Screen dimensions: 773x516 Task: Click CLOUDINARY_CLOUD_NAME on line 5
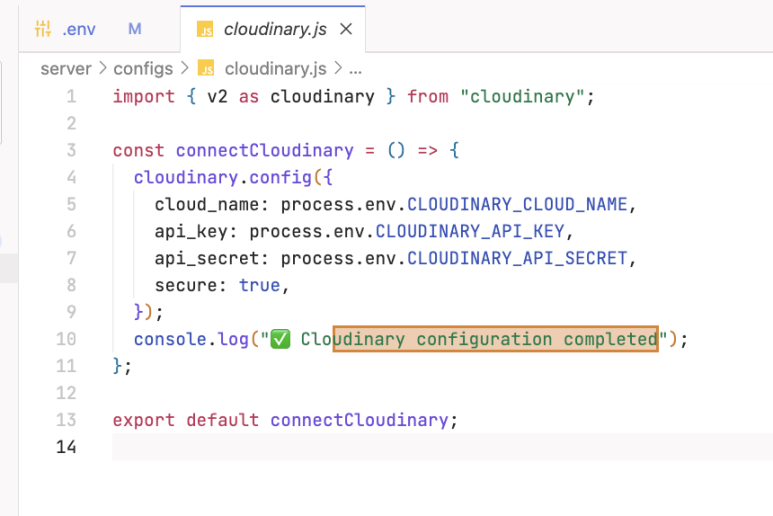pyautogui.click(x=517, y=205)
